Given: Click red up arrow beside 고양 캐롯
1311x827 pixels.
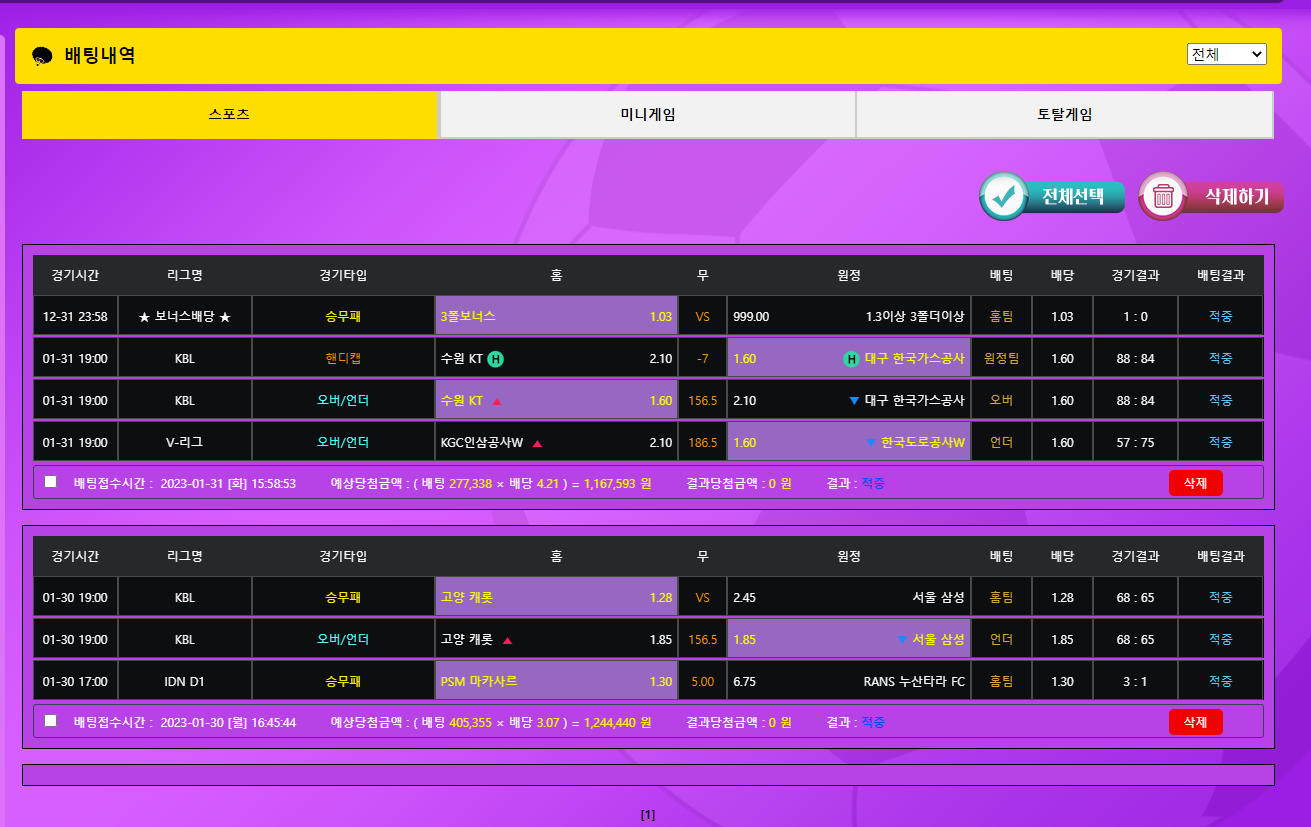Looking at the screenshot, I should pos(507,640).
